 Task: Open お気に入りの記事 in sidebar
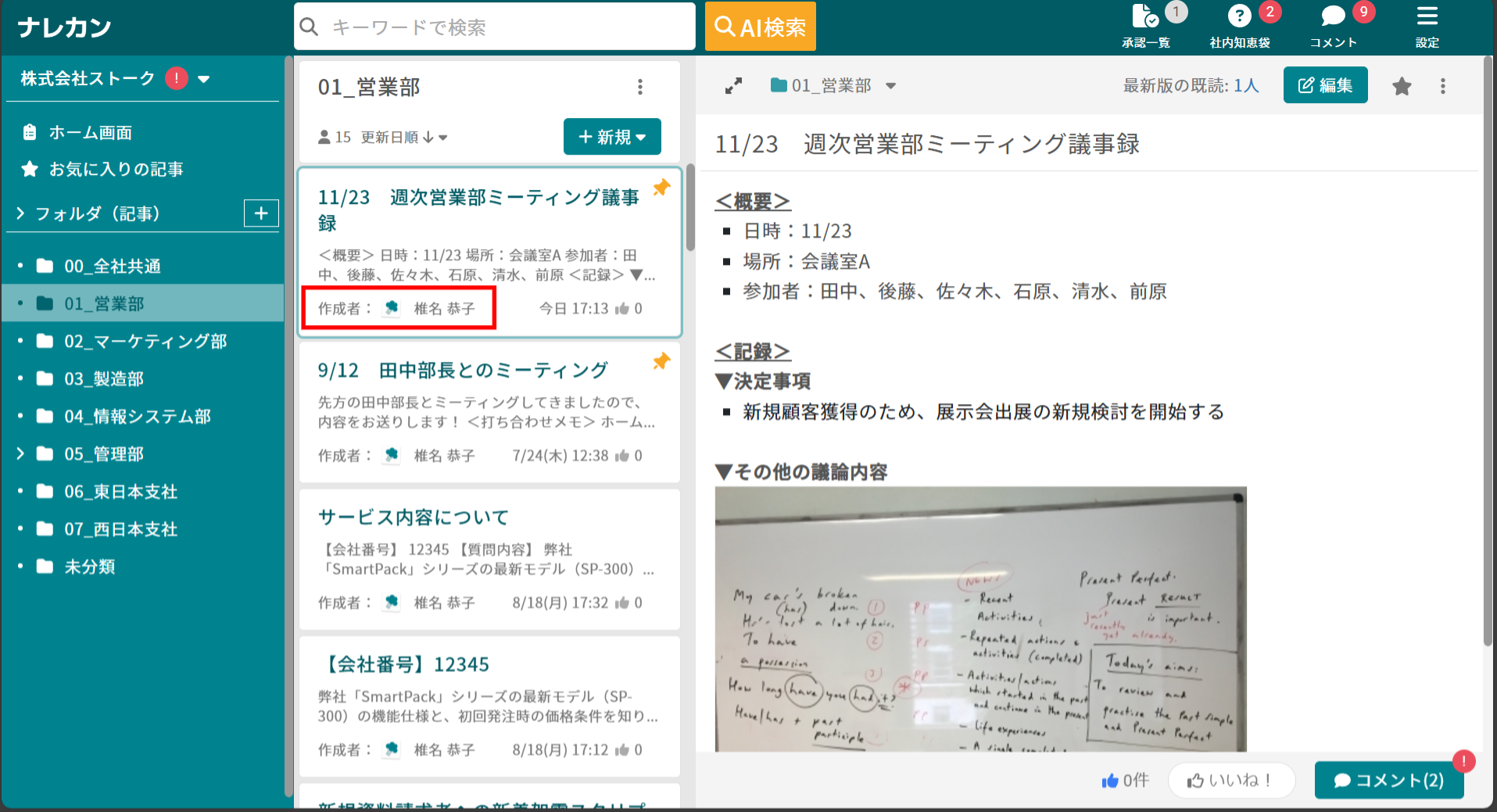point(116,170)
